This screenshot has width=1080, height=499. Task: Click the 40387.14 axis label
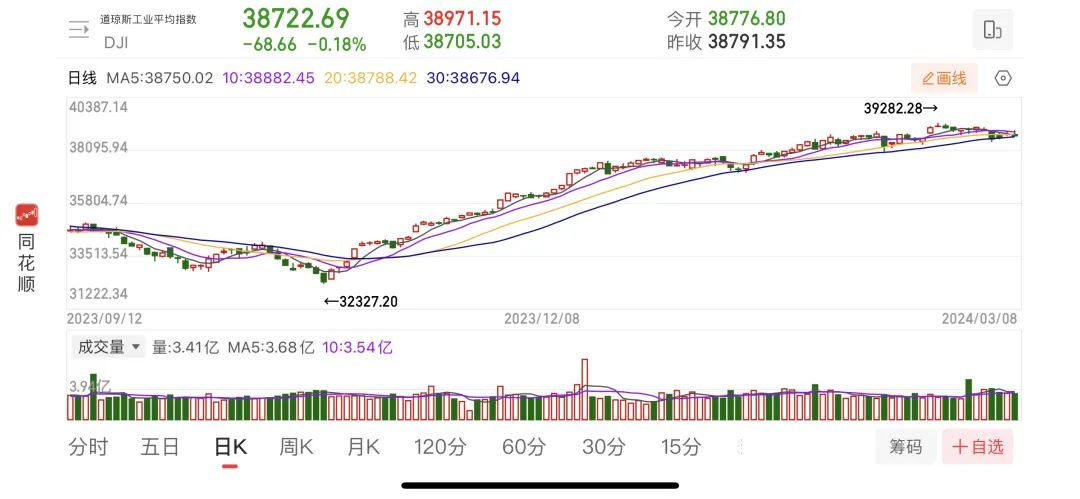coord(98,108)
